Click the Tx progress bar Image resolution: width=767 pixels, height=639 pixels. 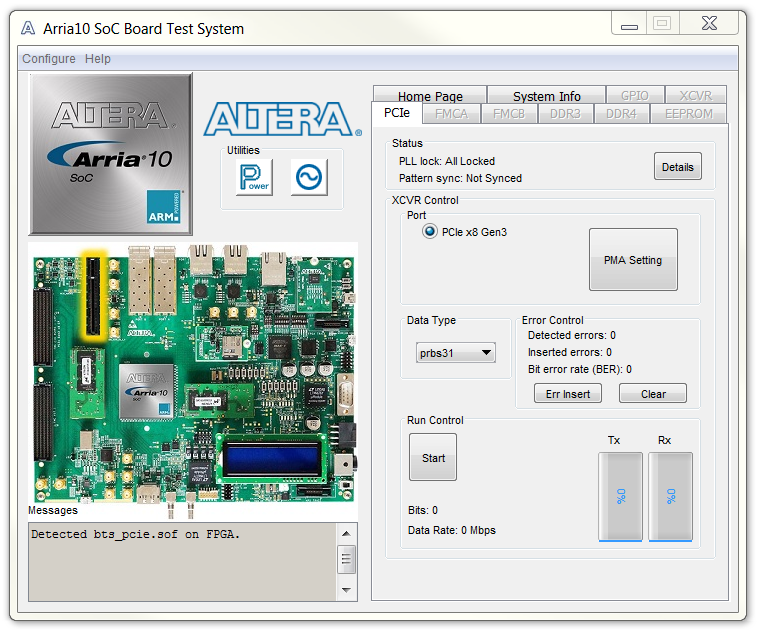(x=620, y=496)
